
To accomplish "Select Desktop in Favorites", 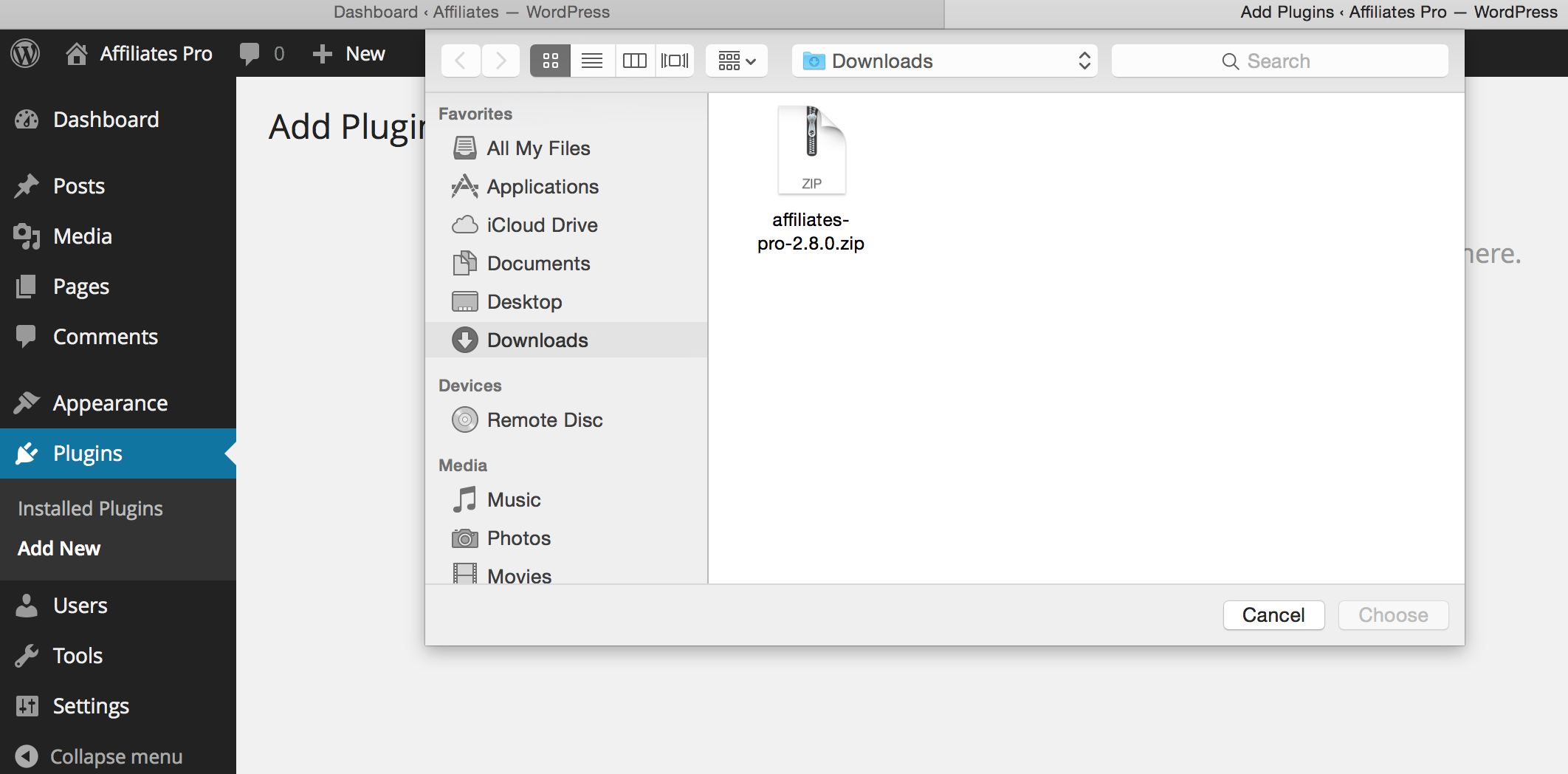I will pos(566,302).
